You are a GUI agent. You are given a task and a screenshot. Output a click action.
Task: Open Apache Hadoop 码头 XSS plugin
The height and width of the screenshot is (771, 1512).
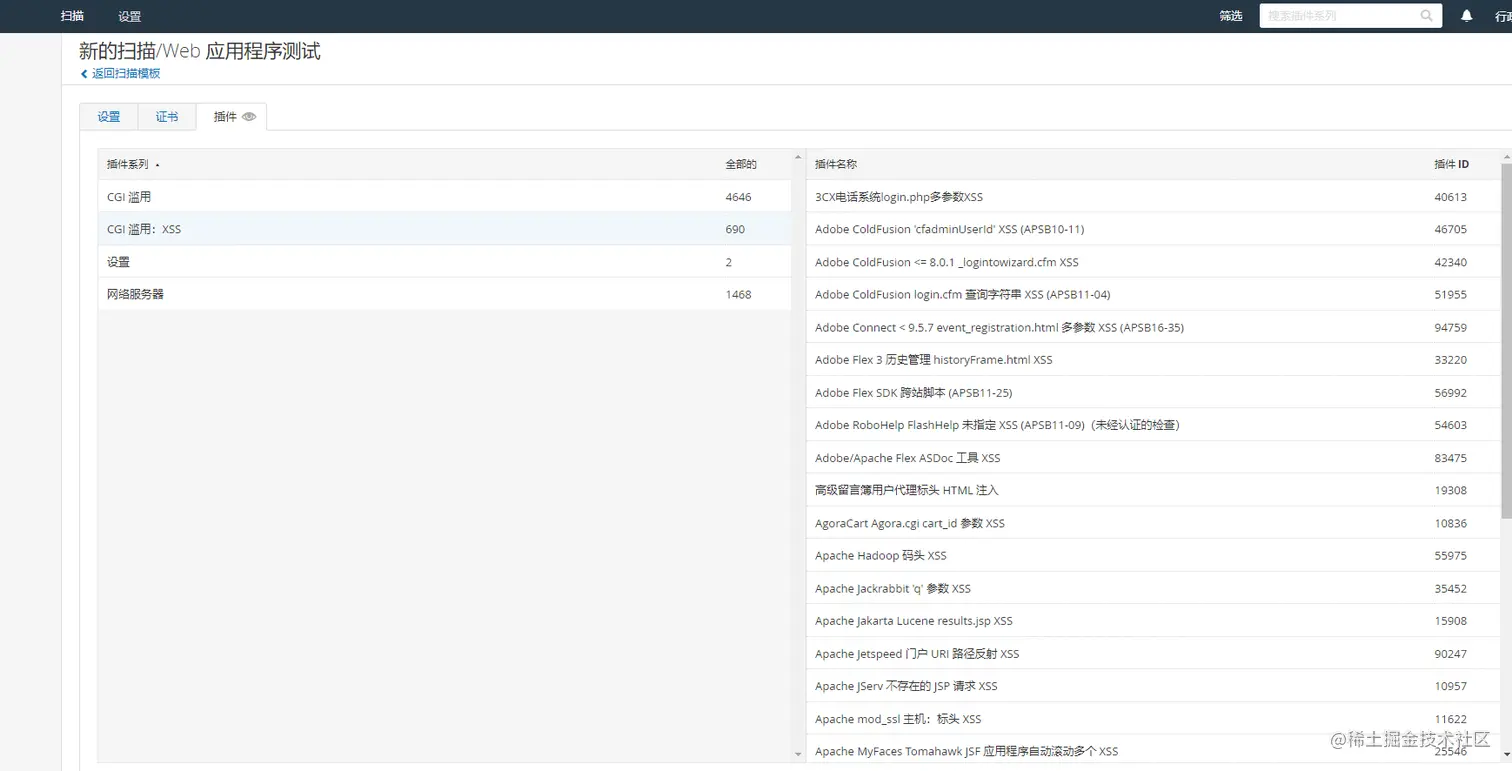[x=880, y=555]
